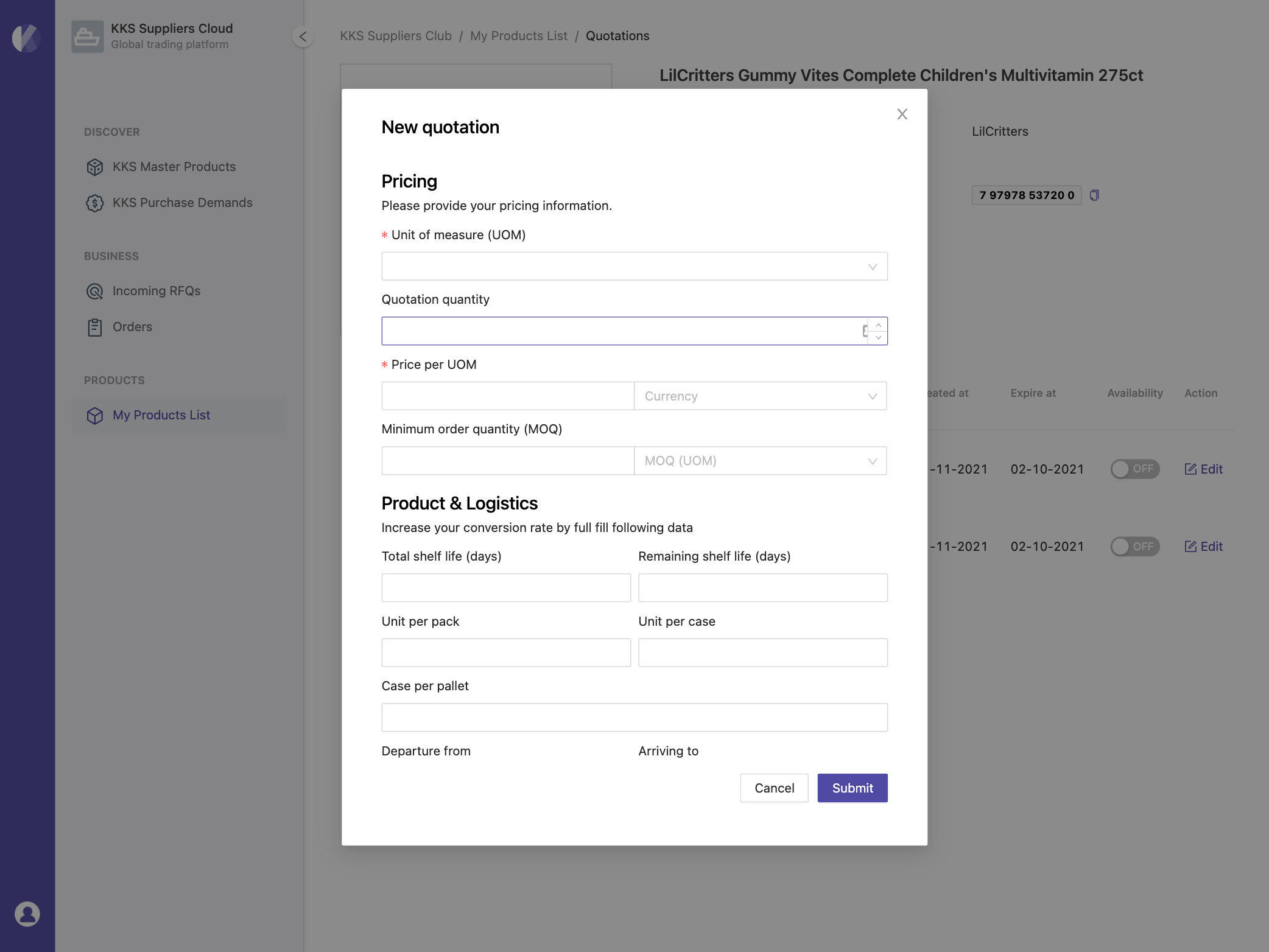Click the KKS Purchase Demands dollar icon
The height and width of the screenshot is (952, 1269).
[94, 203]
